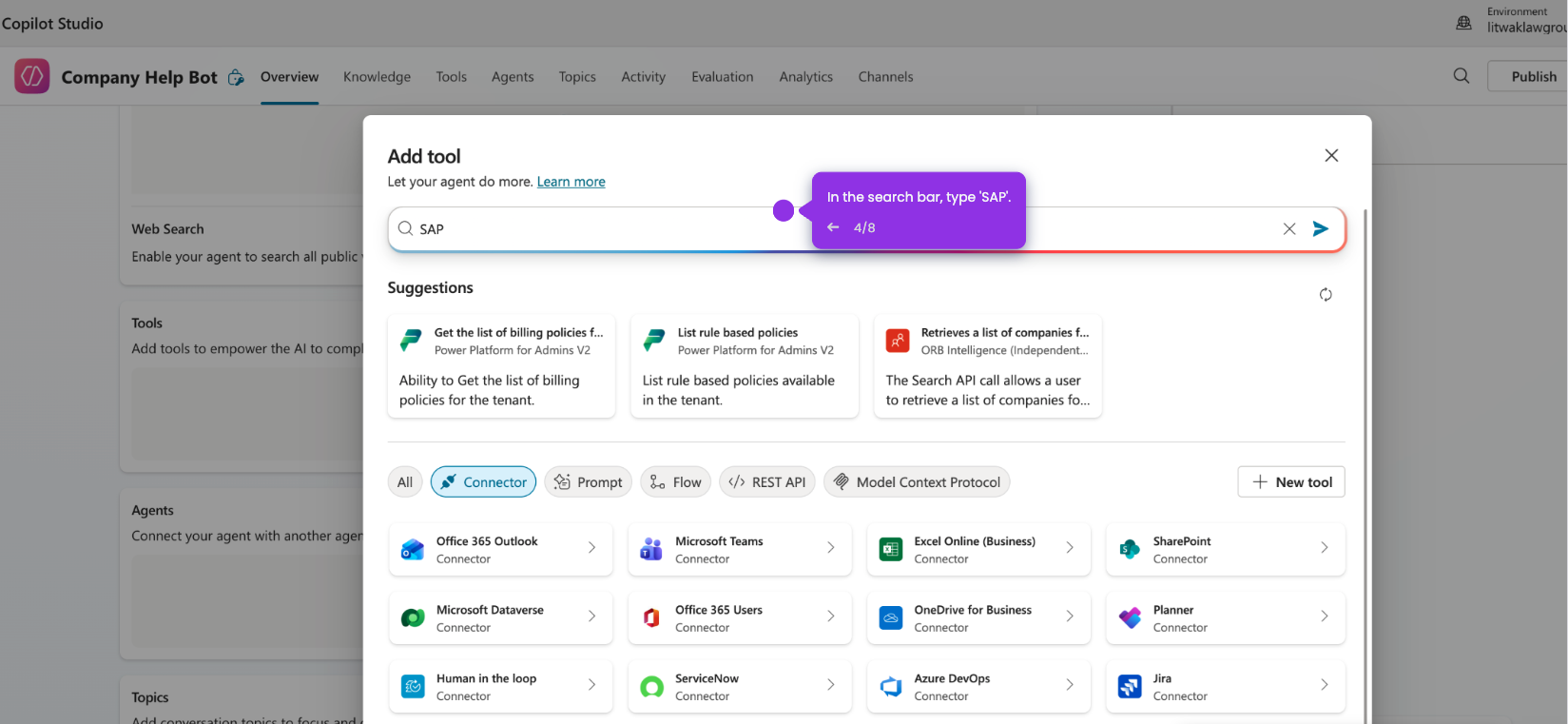Click the Azure DevOps icon
This screenshot has width=1568, height=724.
pos(891,686)
